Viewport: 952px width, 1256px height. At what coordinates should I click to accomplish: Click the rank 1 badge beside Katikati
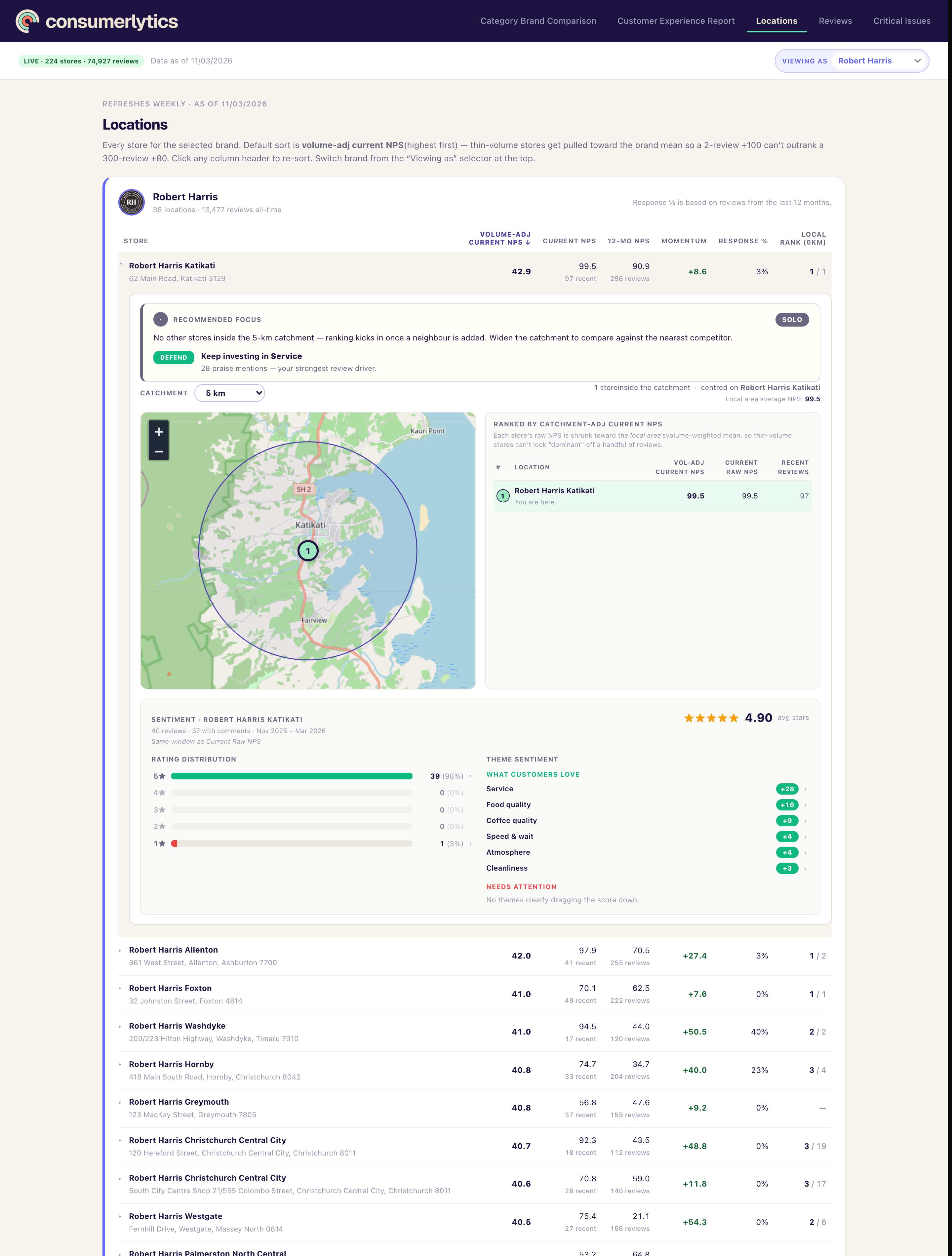(x=503, y=496)
